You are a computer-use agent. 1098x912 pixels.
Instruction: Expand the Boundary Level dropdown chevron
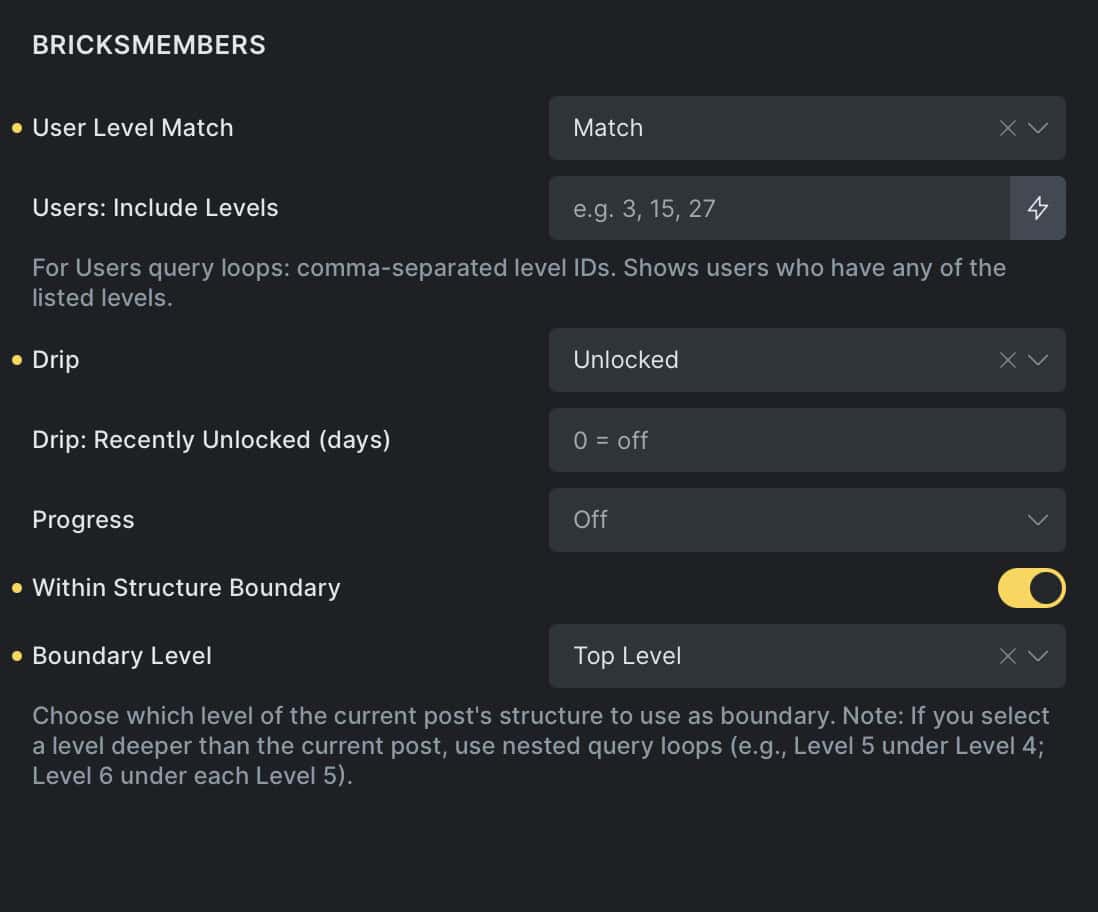click(x=1038, y=656)
